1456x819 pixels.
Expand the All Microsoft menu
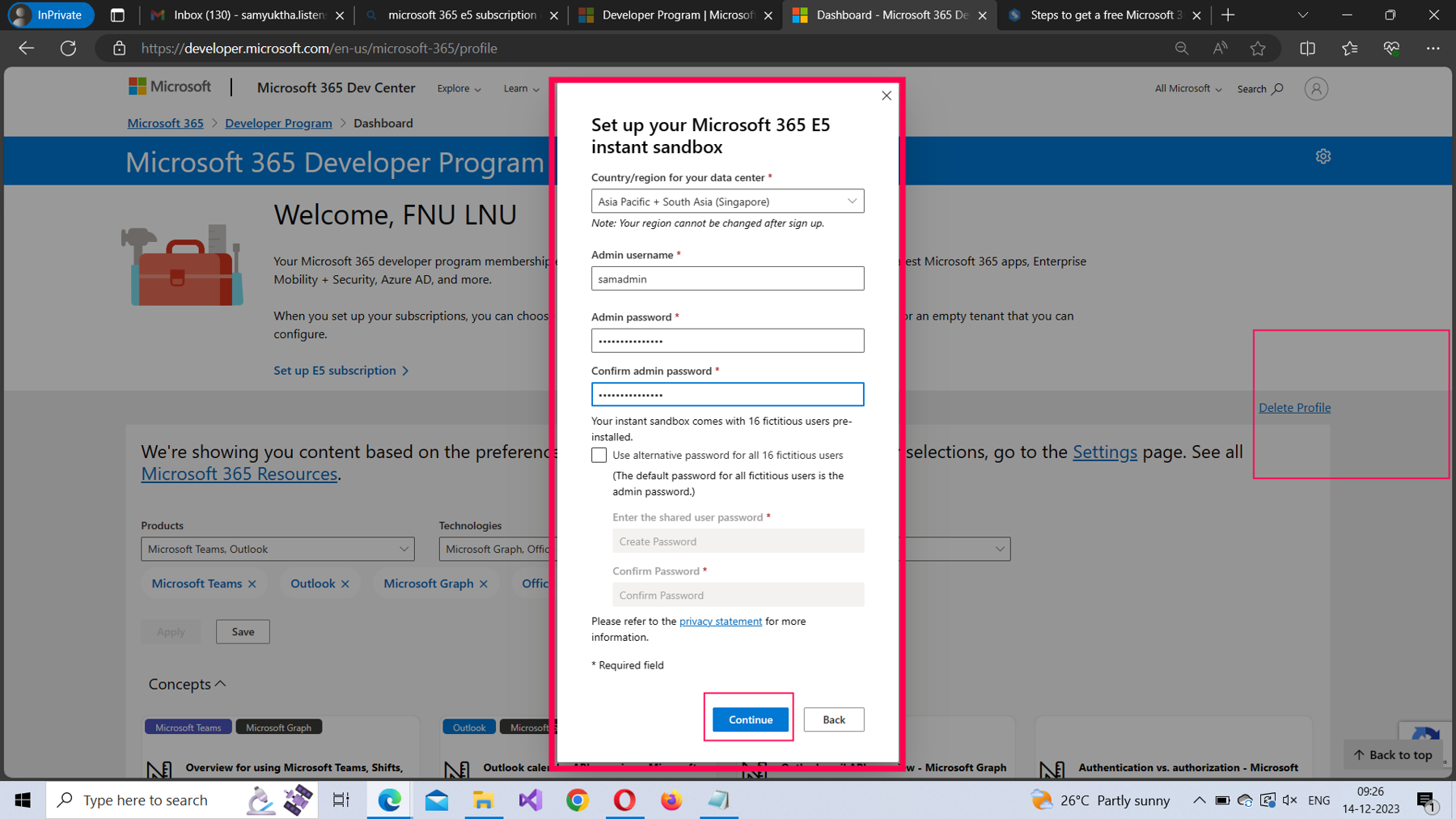[x=1187, y=88]
